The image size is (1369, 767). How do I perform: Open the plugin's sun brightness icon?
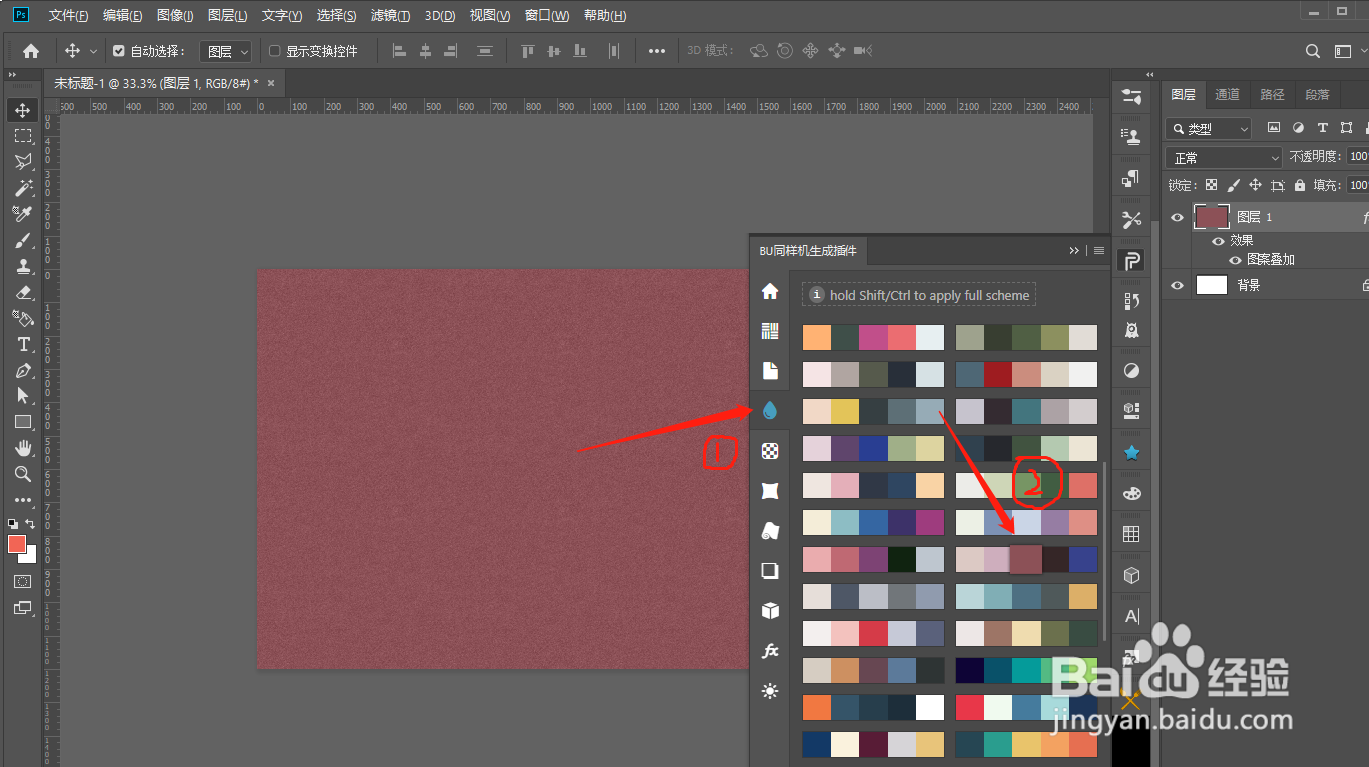pyautogui.click(x=770, y=691)
